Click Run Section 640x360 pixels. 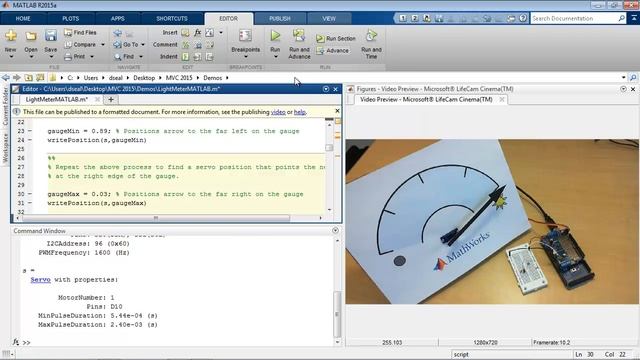336,38
